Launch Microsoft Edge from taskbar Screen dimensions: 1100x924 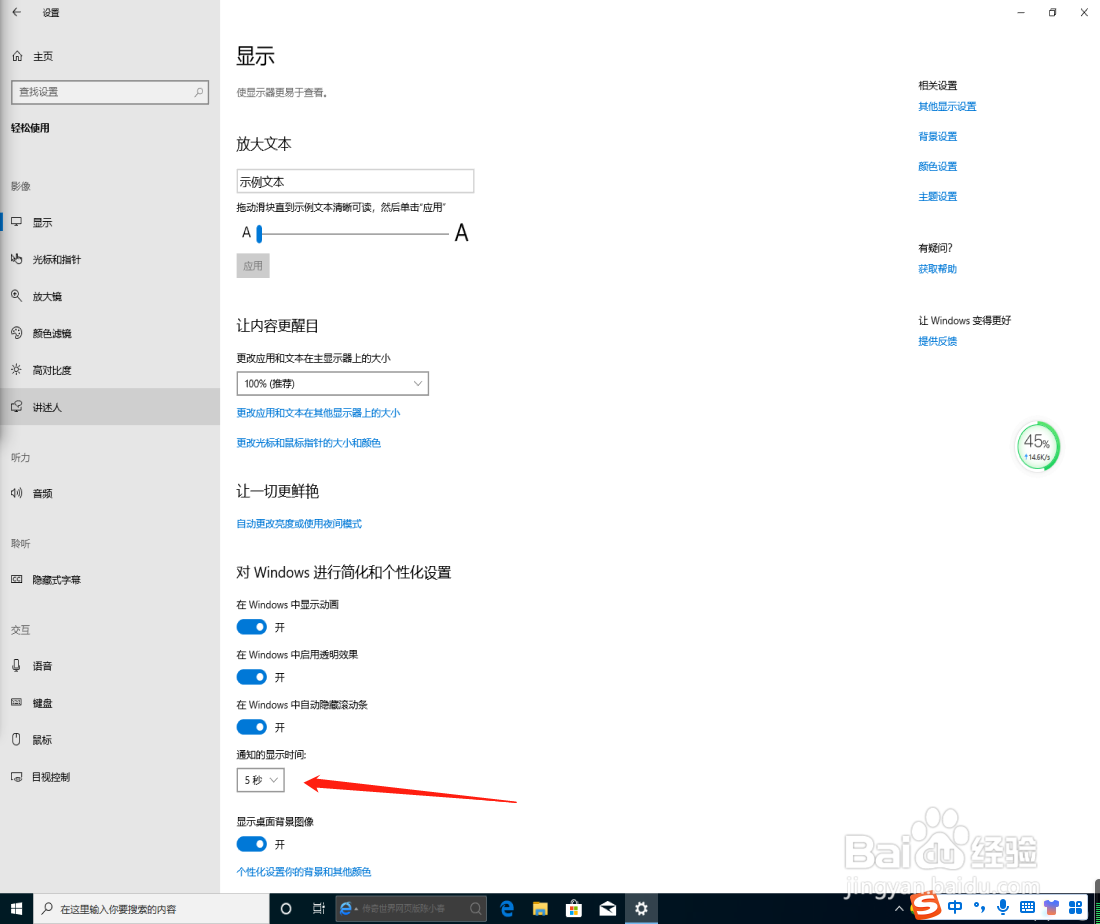pyautogui.click(x=507, y=909)
